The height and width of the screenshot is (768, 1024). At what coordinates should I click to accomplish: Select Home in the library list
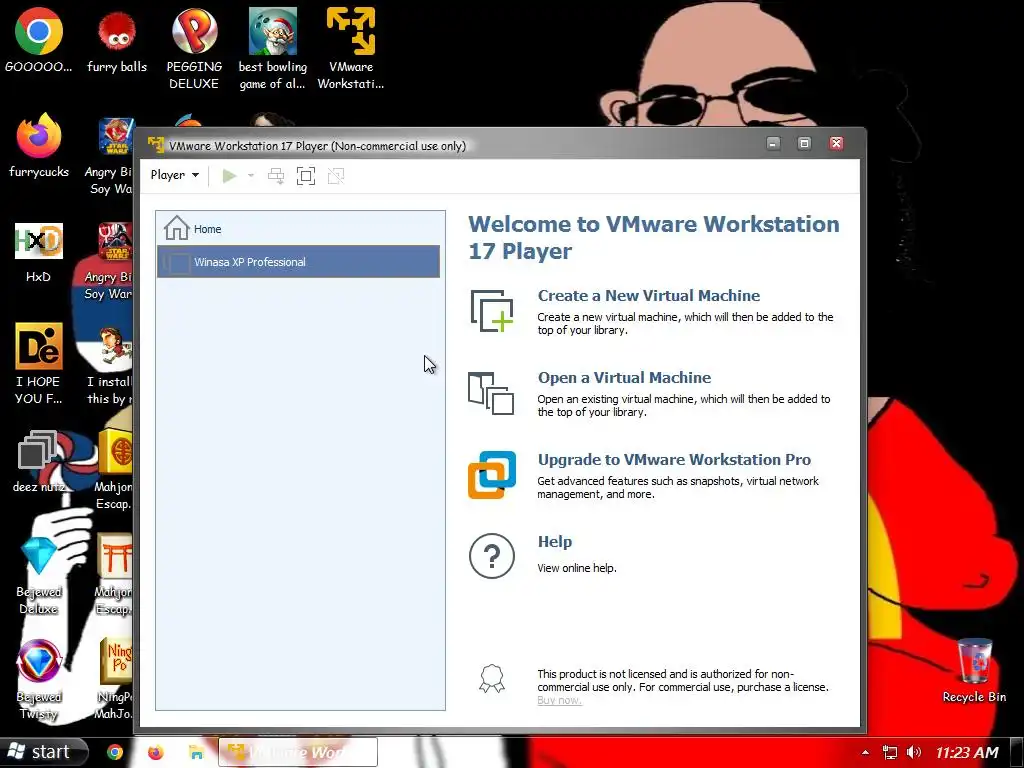coord(298,229)
